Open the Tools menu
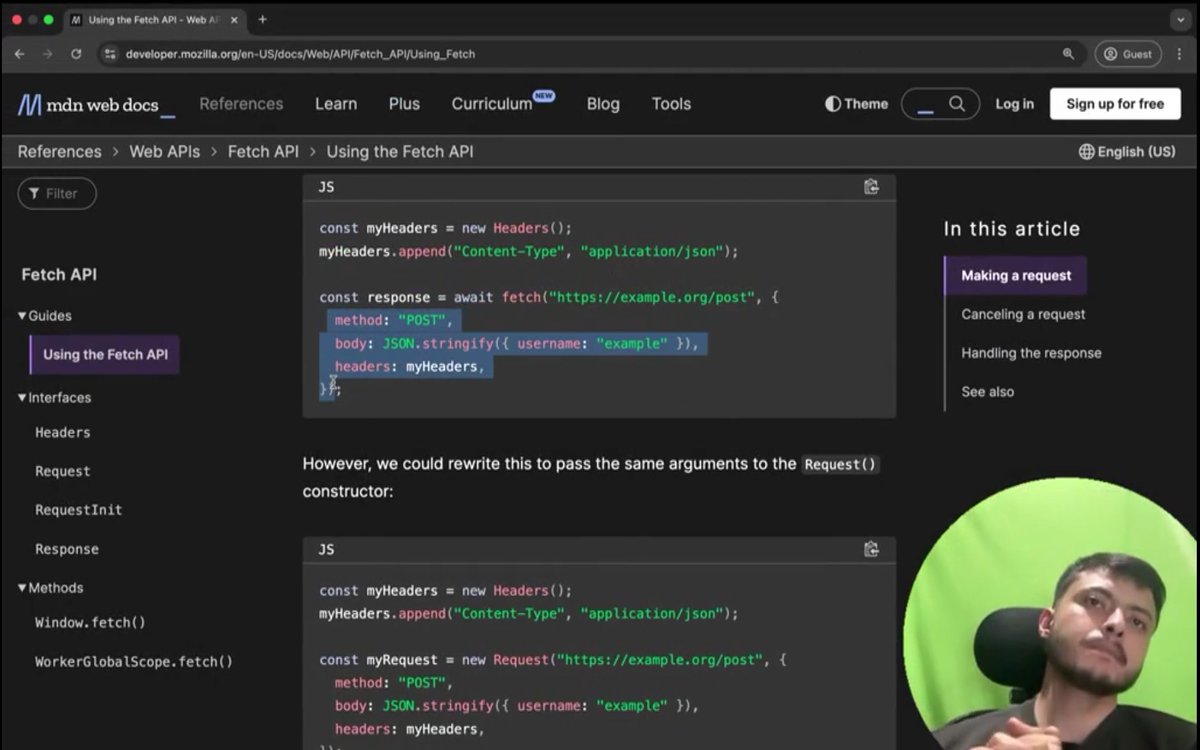 click(671, 104)
